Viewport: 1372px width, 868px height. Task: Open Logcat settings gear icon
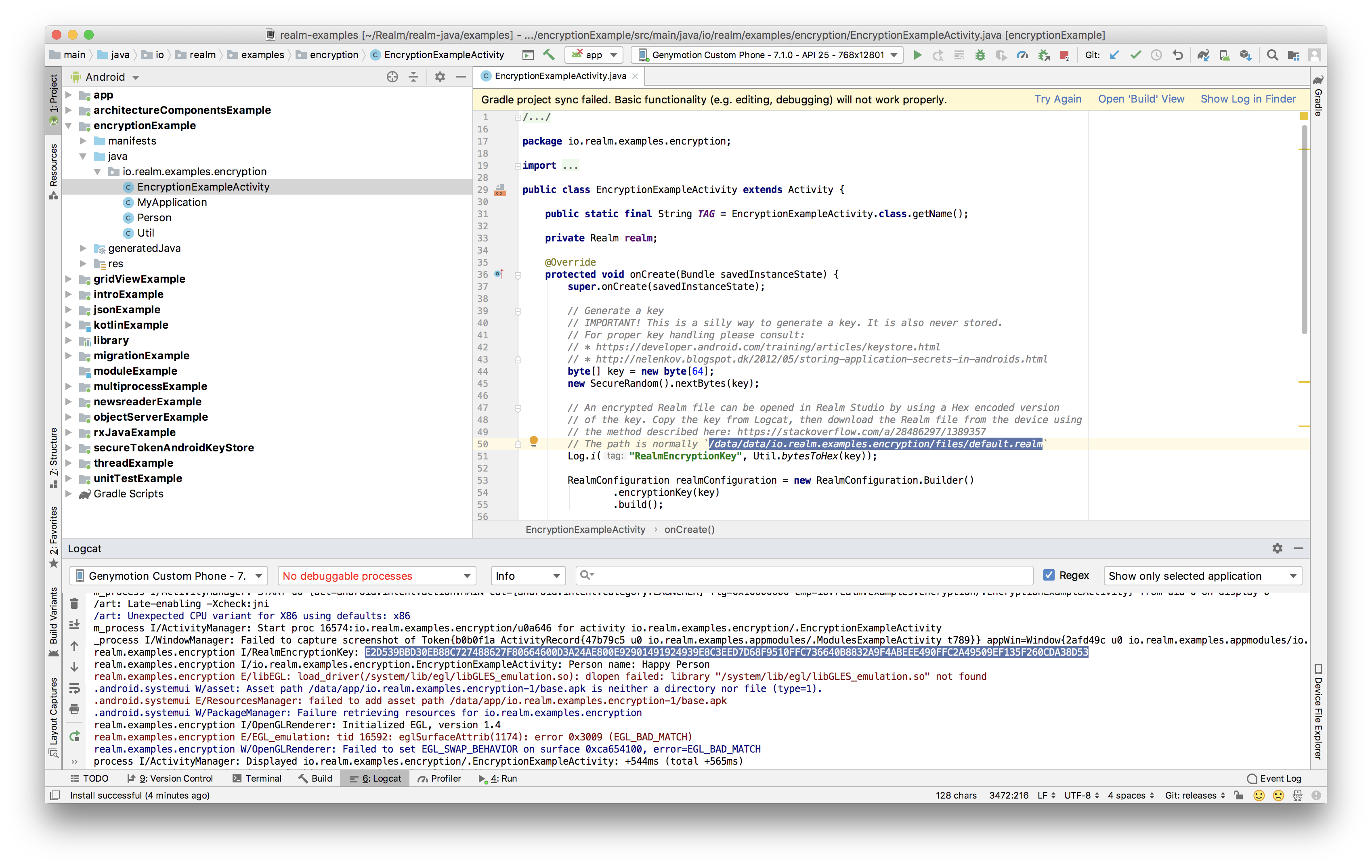tap(1277, 548)
